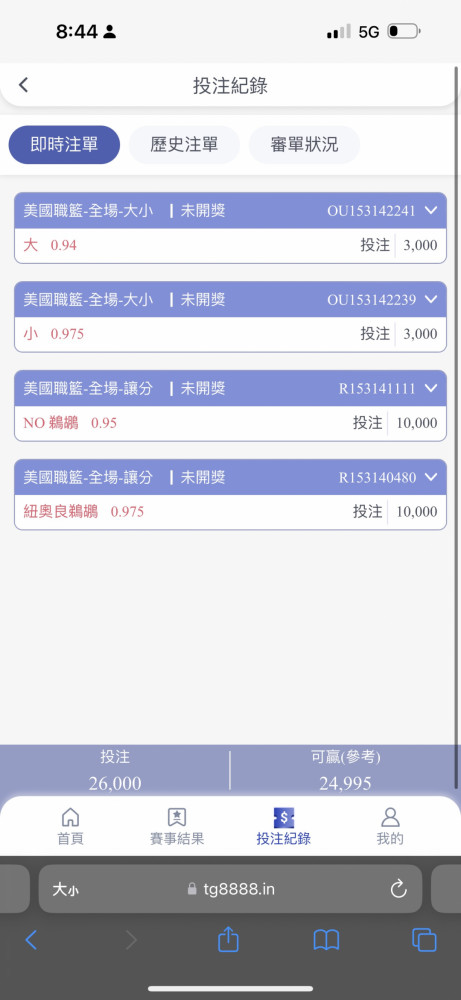Click the page scrollbar on the right edge
The width and height of the screenshot is (461, 1000).
tap(457, 427)
